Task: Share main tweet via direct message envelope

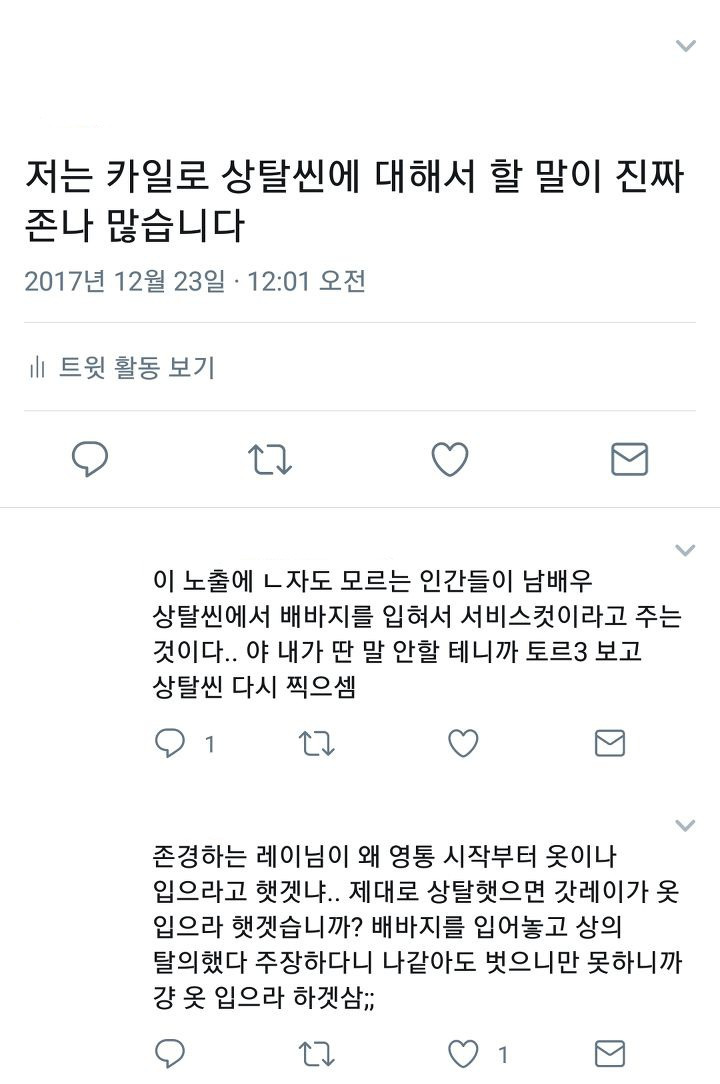Action: 629,460
